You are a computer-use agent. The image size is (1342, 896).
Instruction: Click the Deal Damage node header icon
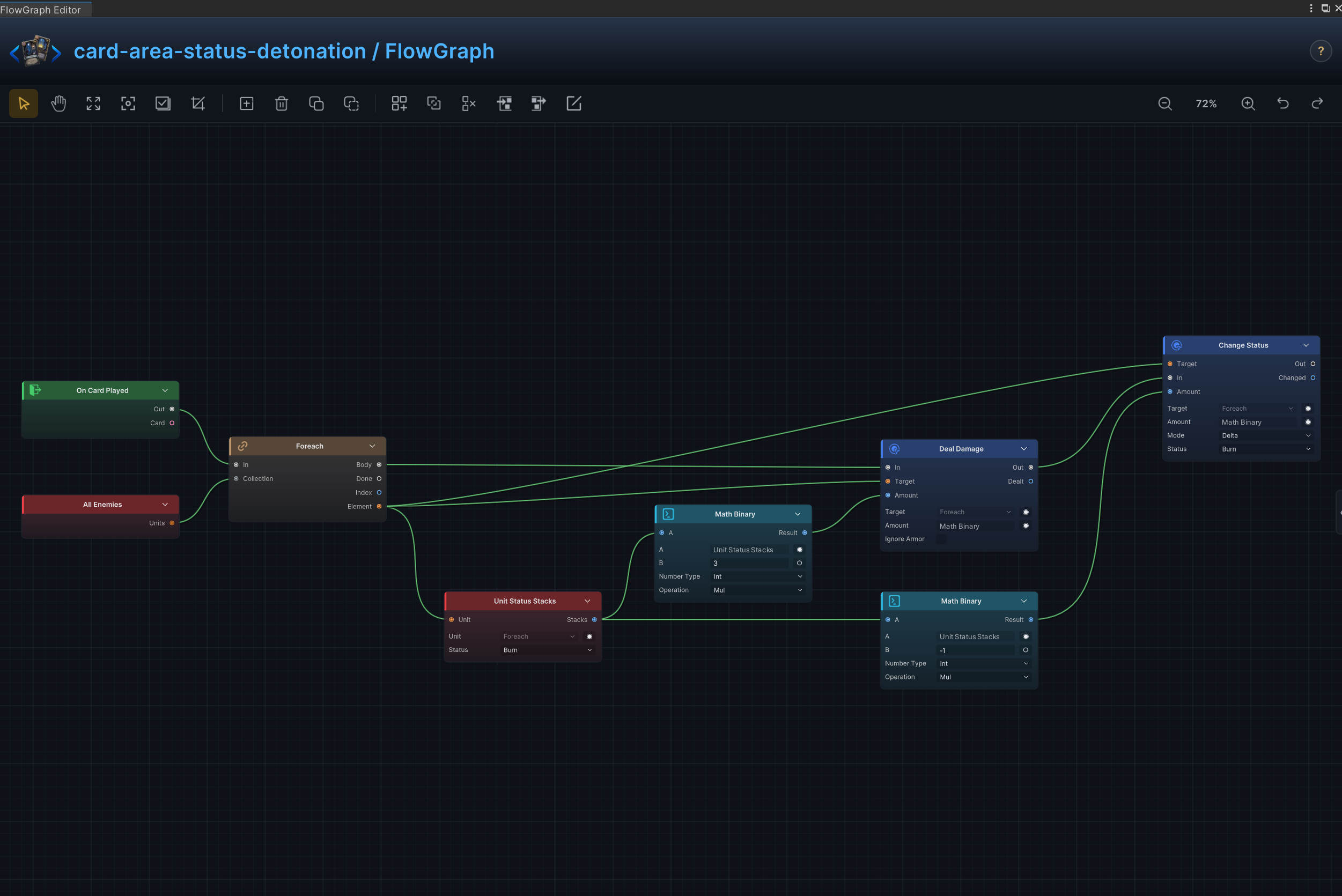point(895,449)
